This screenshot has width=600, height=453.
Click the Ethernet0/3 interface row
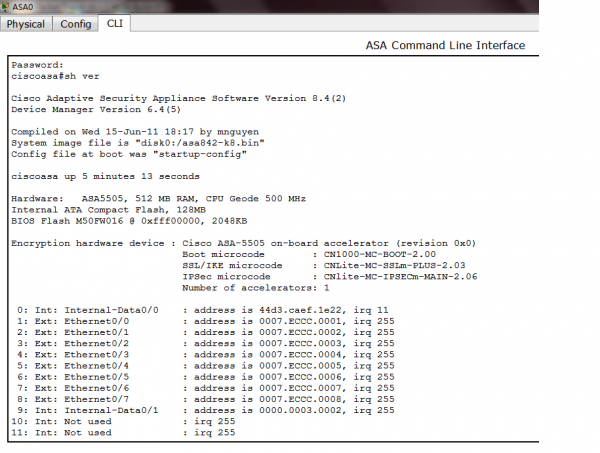[205, 355]
